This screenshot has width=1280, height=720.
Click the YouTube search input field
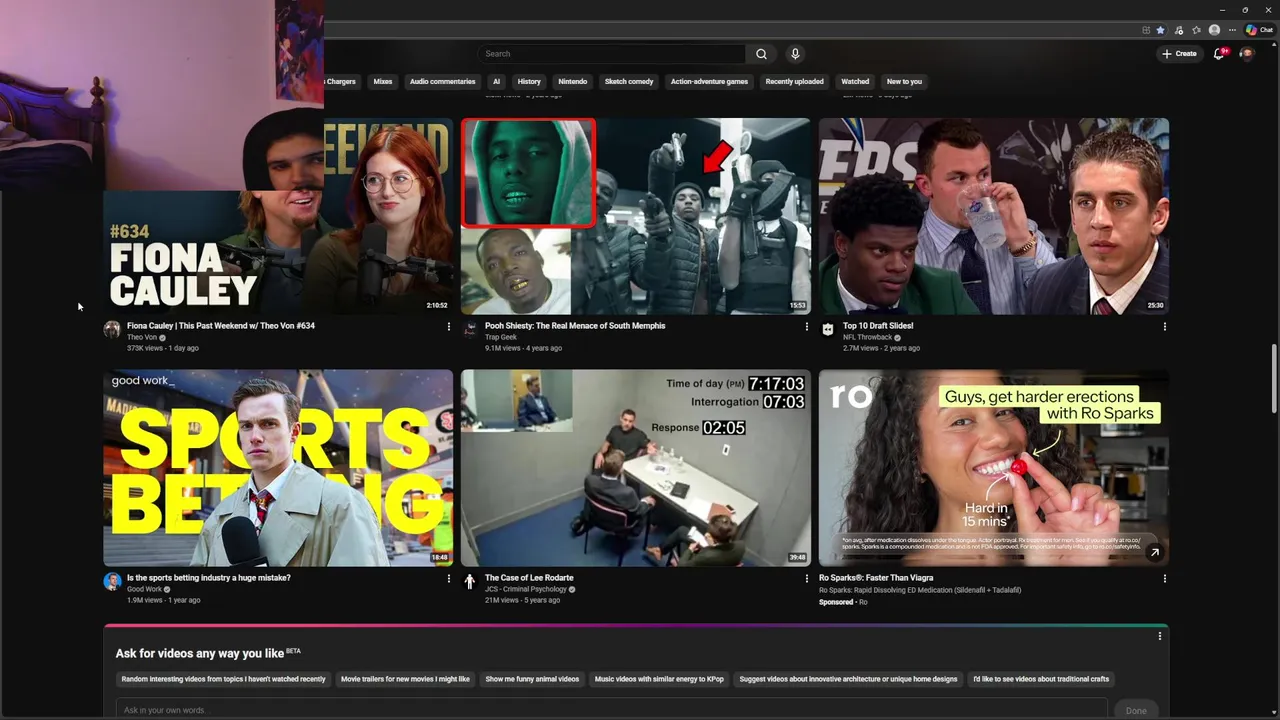click(611, 54)
